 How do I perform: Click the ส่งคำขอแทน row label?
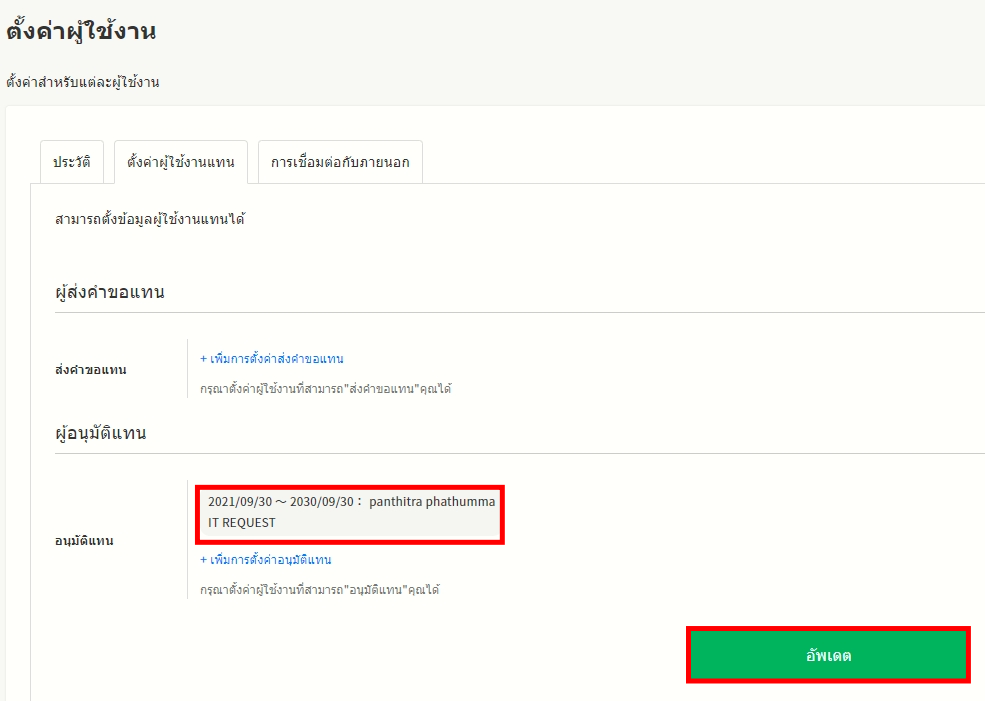coord(91,370)
